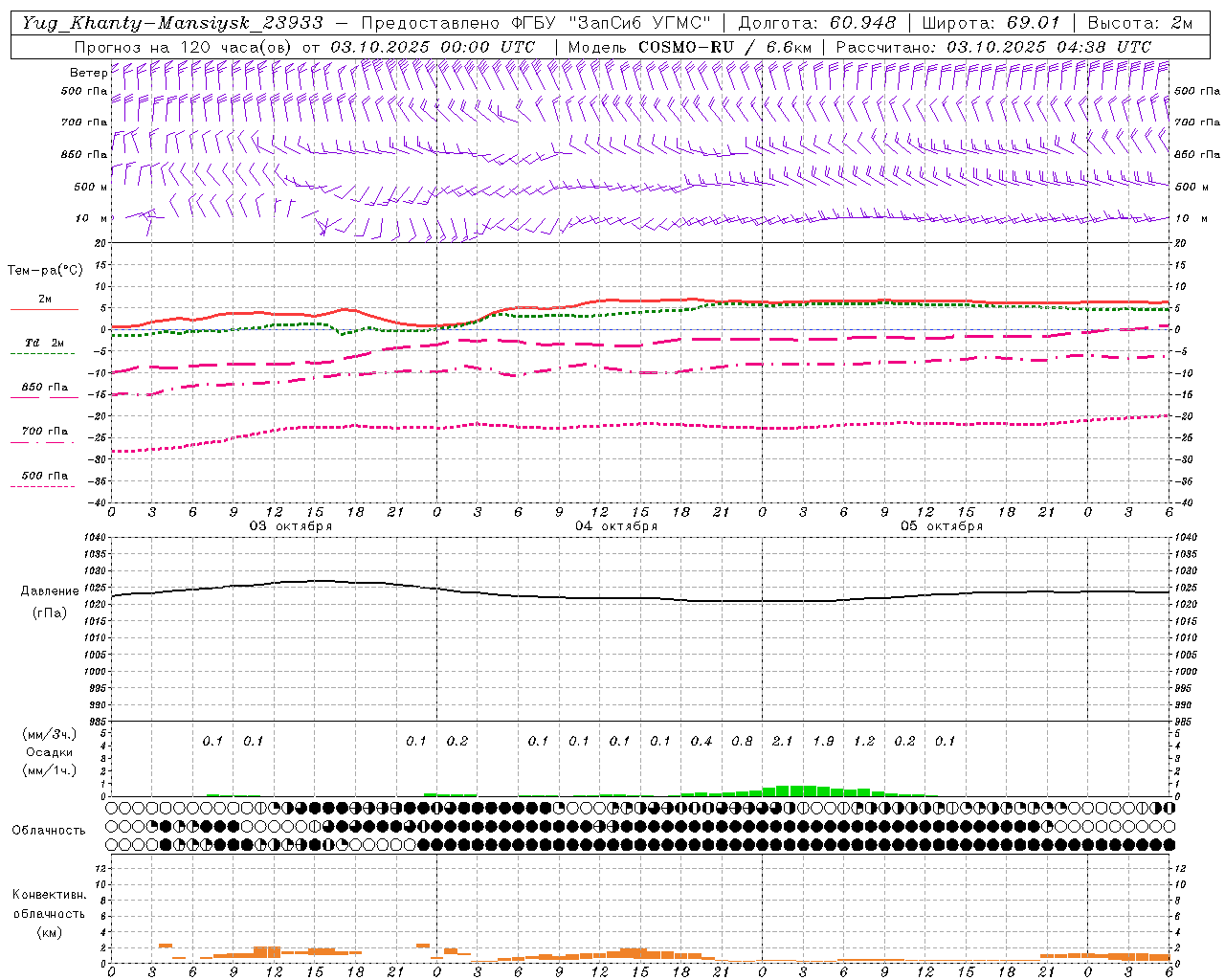The width and height of the screenshot is (1225, 980).
Task: Click the 1.9 precipitation value
Action: pos(823,741)
